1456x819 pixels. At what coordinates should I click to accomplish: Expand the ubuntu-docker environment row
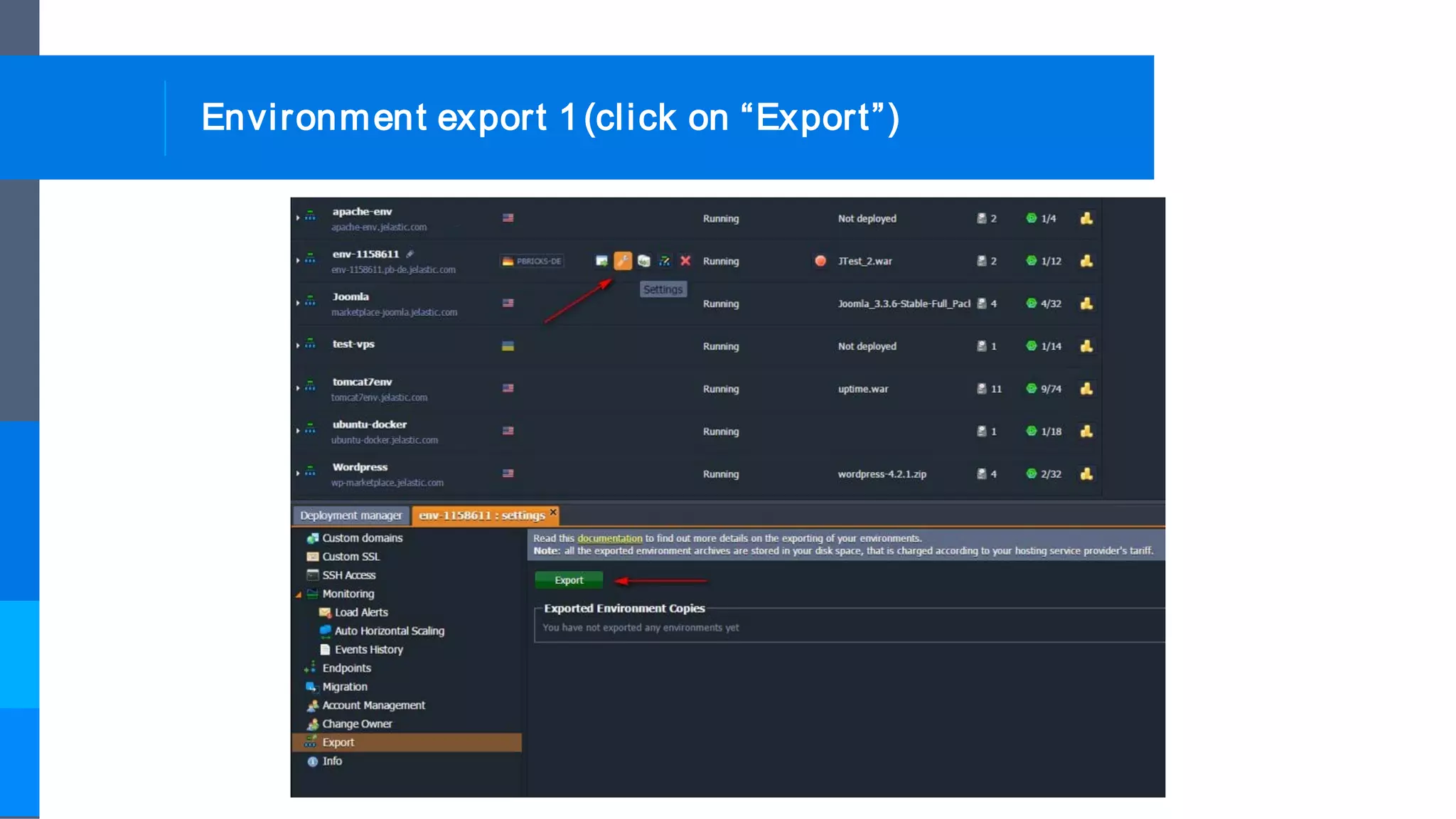pos(297,431)
